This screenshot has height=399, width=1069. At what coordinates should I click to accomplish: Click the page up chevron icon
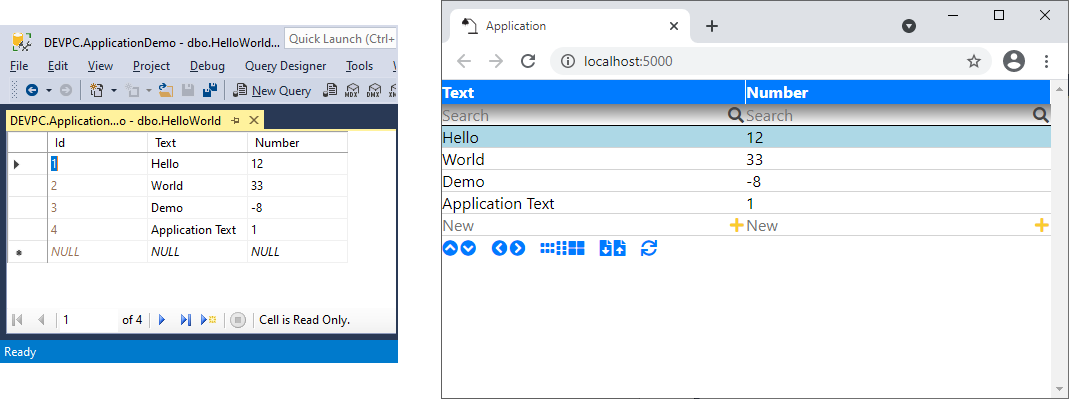coord(450,248)
